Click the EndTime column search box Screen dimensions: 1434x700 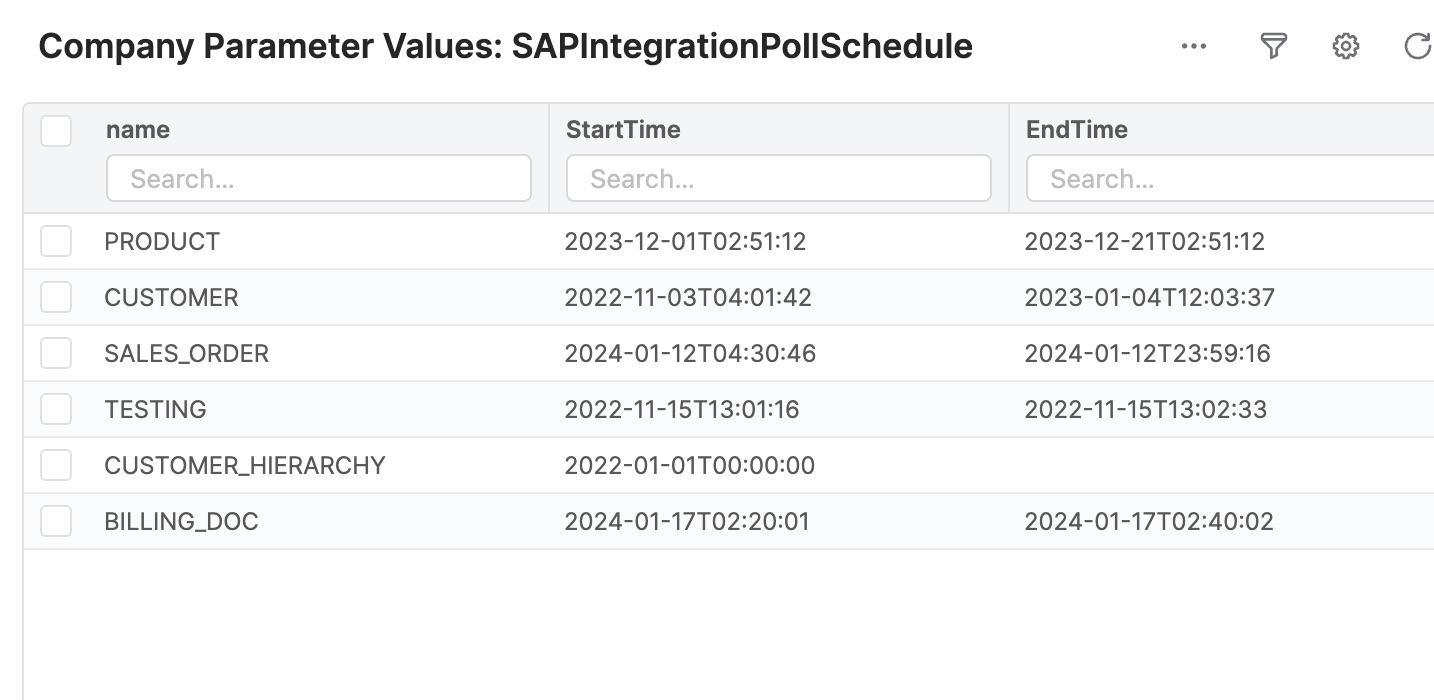point(1230,179)
